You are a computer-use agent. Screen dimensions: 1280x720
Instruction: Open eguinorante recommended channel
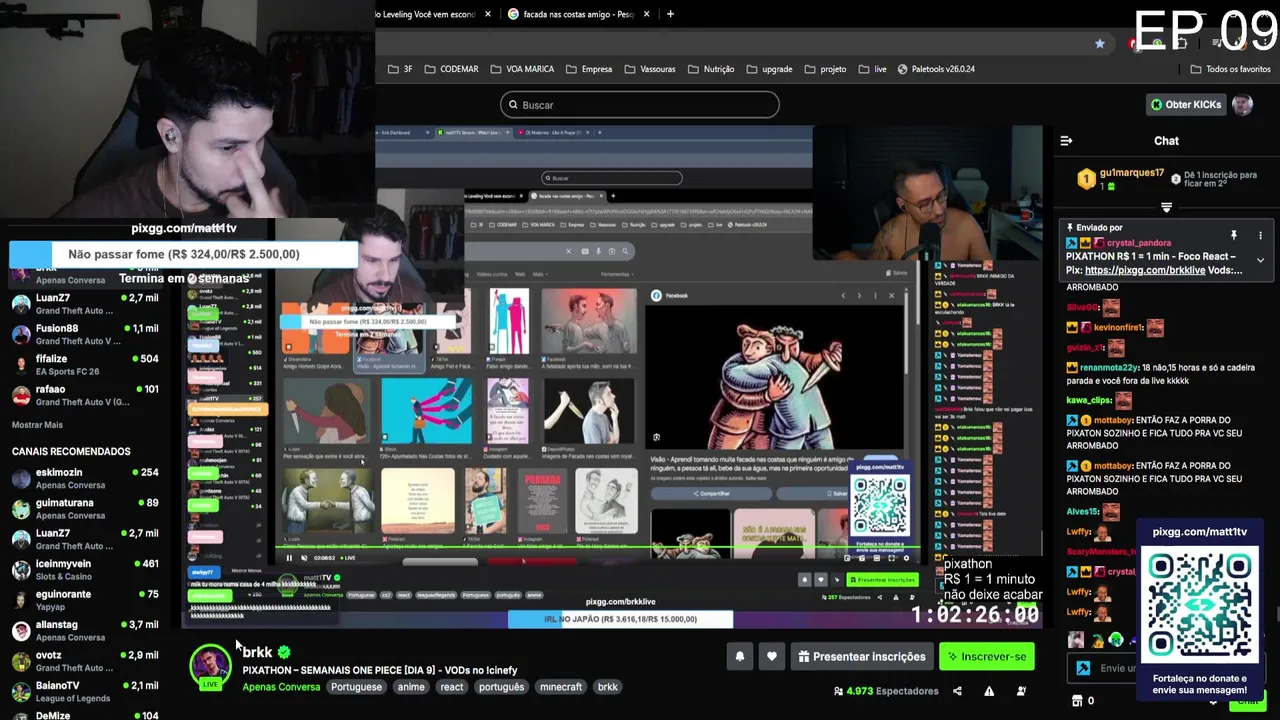[84, 600]
